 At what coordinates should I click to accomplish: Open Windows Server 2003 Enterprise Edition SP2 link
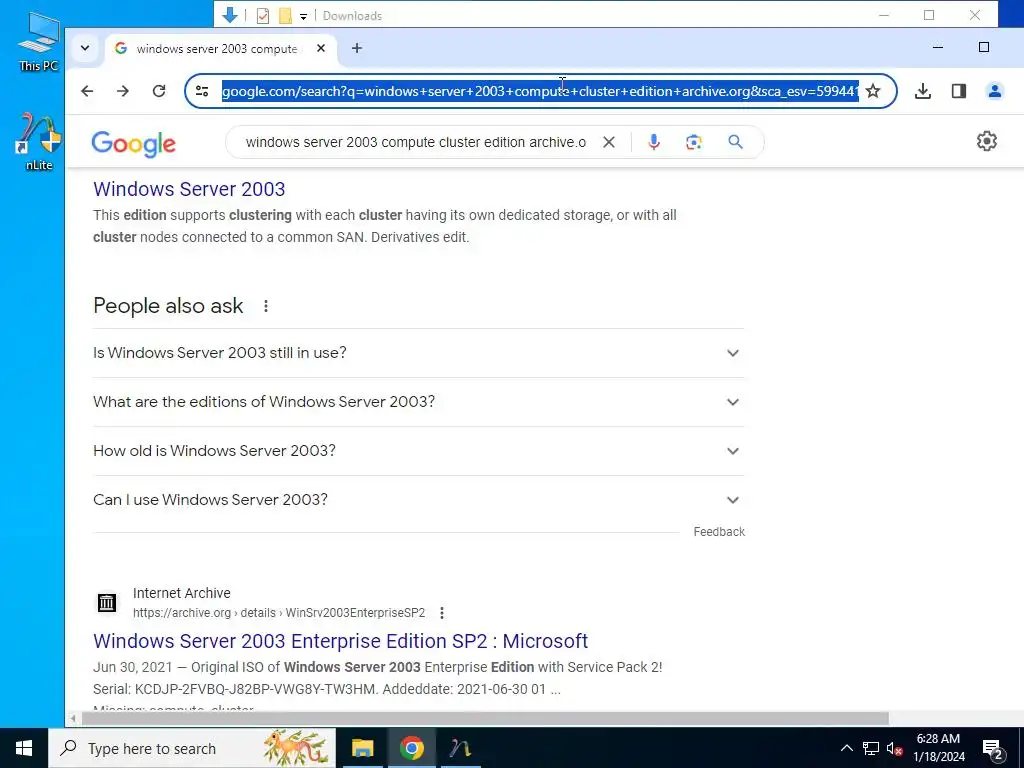pyautogui.click(x=340, y=641)
